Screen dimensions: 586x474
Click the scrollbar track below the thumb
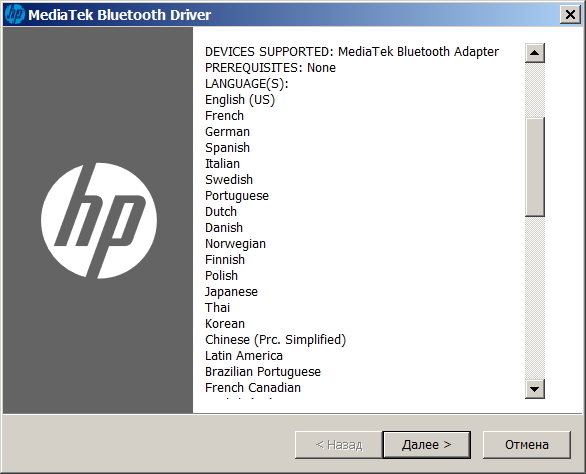(x=534, y=298)
